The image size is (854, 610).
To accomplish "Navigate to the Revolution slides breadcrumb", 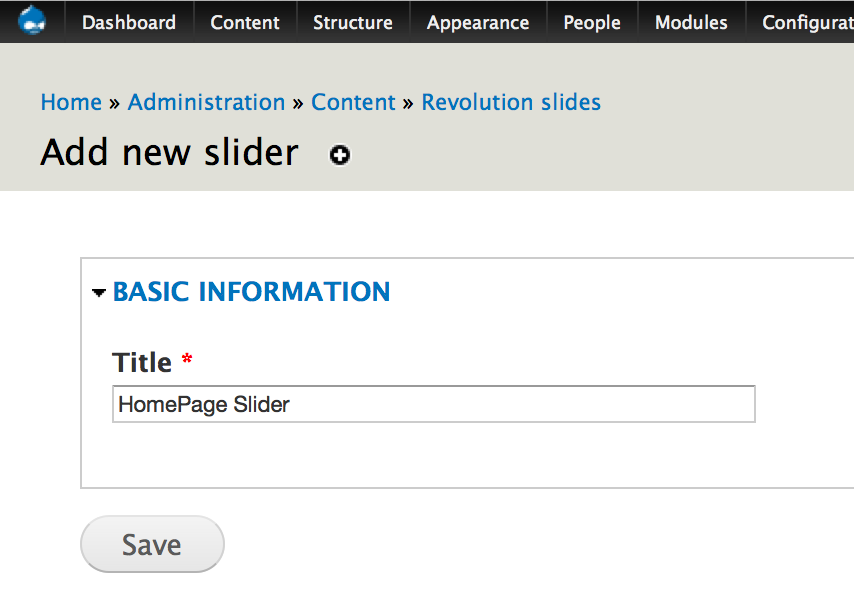I will 511,102.
